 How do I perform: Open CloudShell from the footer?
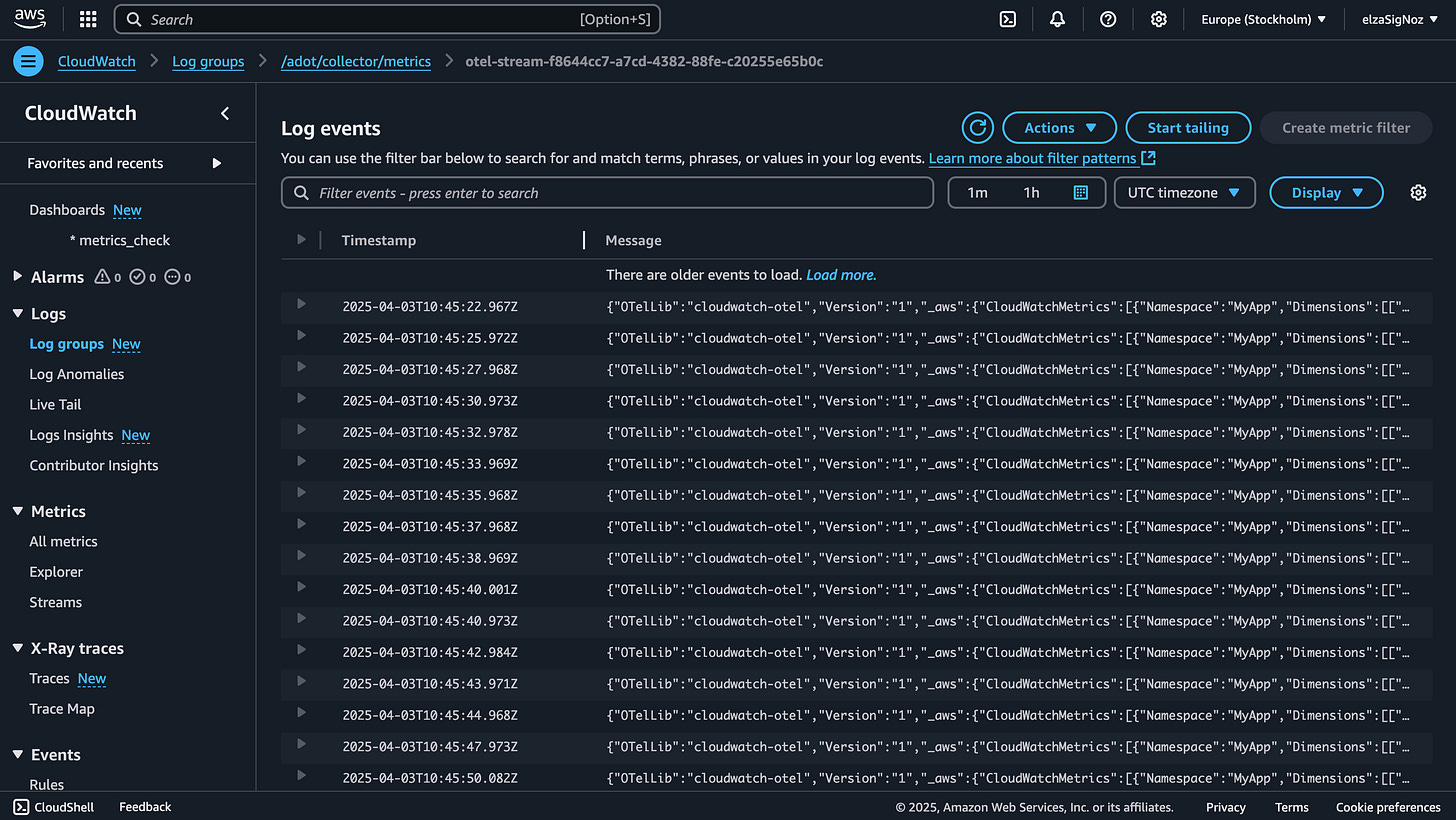(53, 807)
